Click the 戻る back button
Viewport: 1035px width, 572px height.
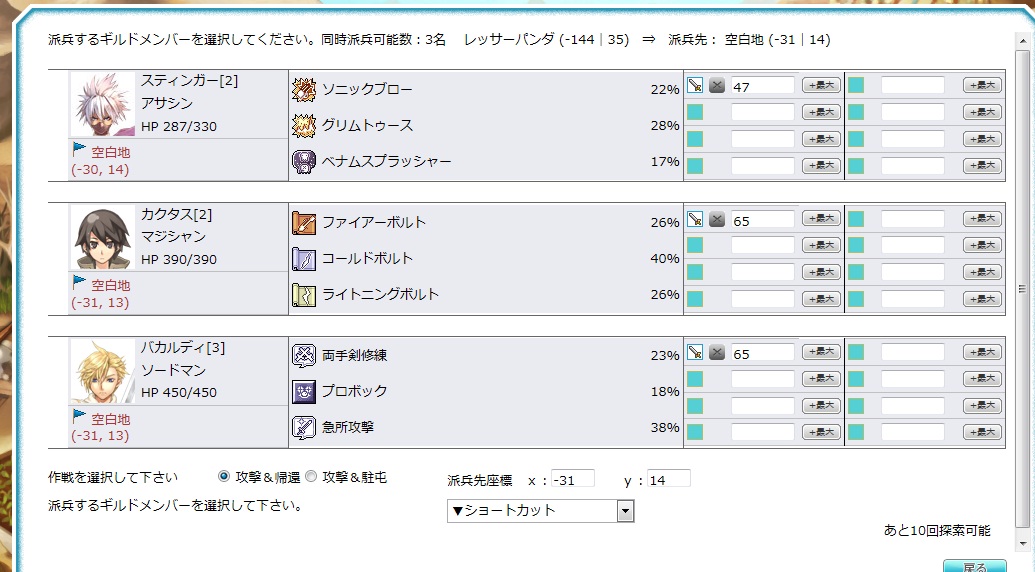974,566
